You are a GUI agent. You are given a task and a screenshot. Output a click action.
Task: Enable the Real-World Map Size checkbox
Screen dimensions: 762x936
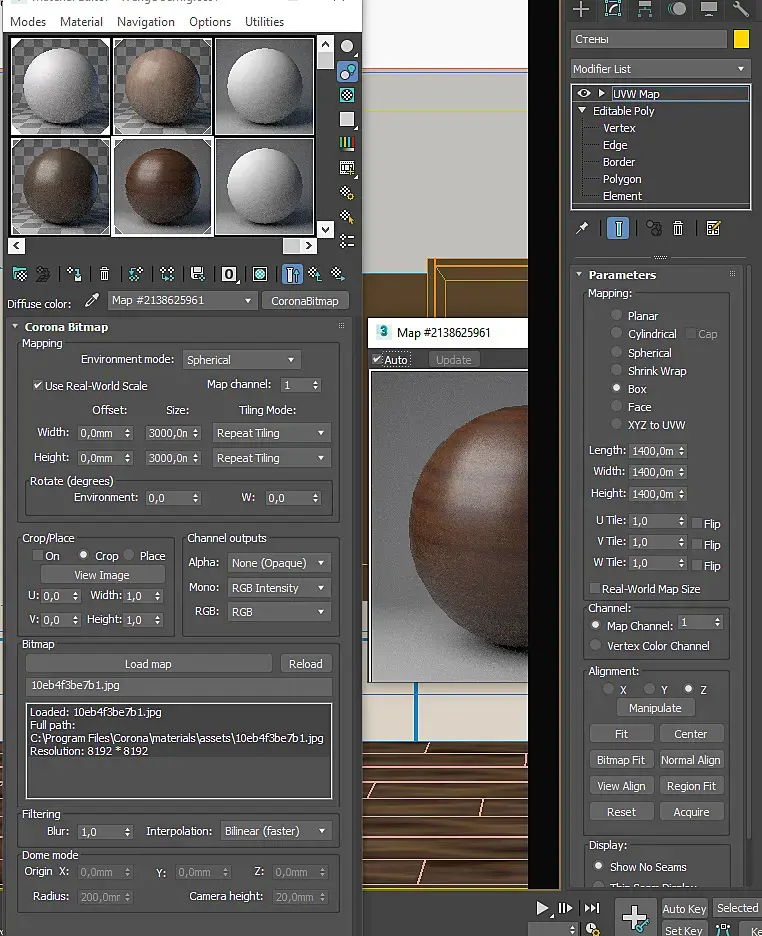pos(594,589)
